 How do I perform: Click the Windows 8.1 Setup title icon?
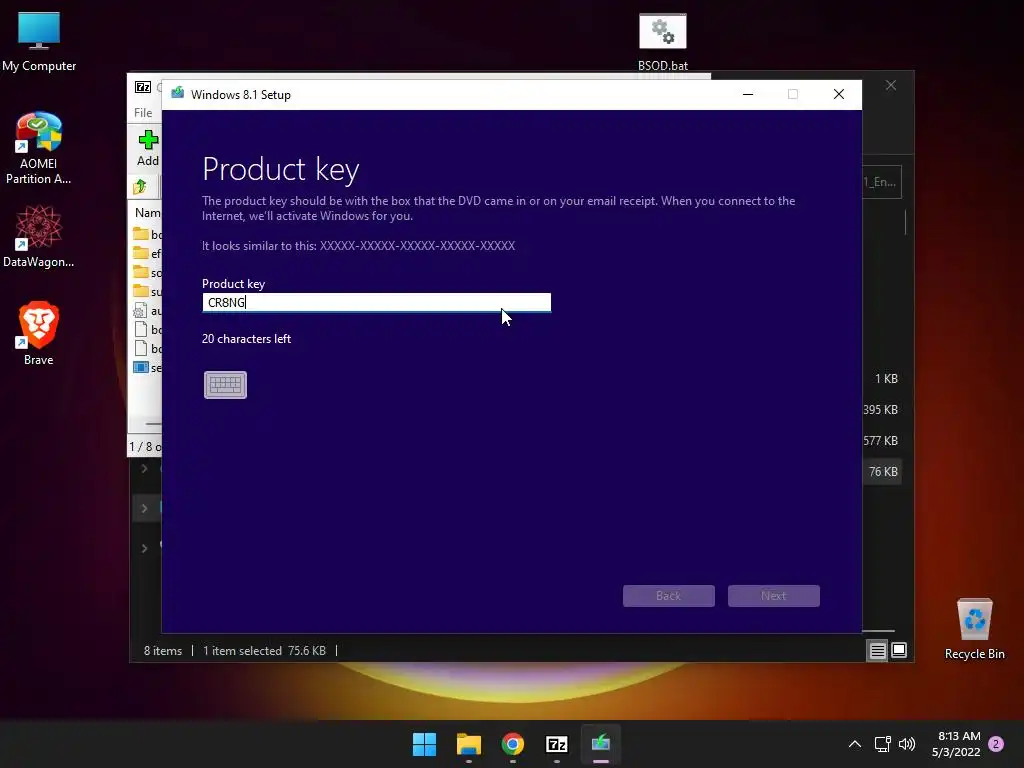[178, 94]
